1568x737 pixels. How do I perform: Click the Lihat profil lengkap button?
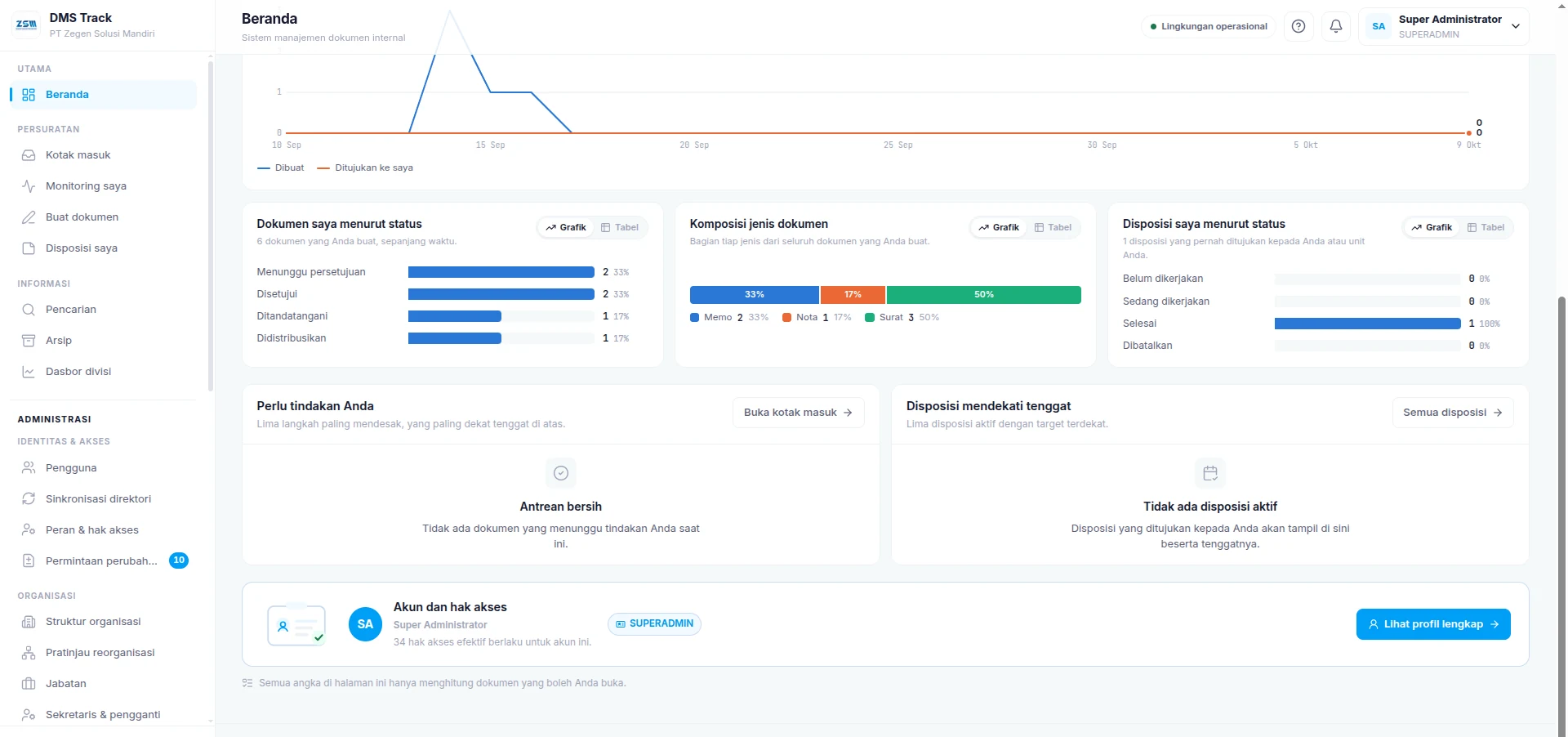pyautogui.click(x=1433, y=624)
